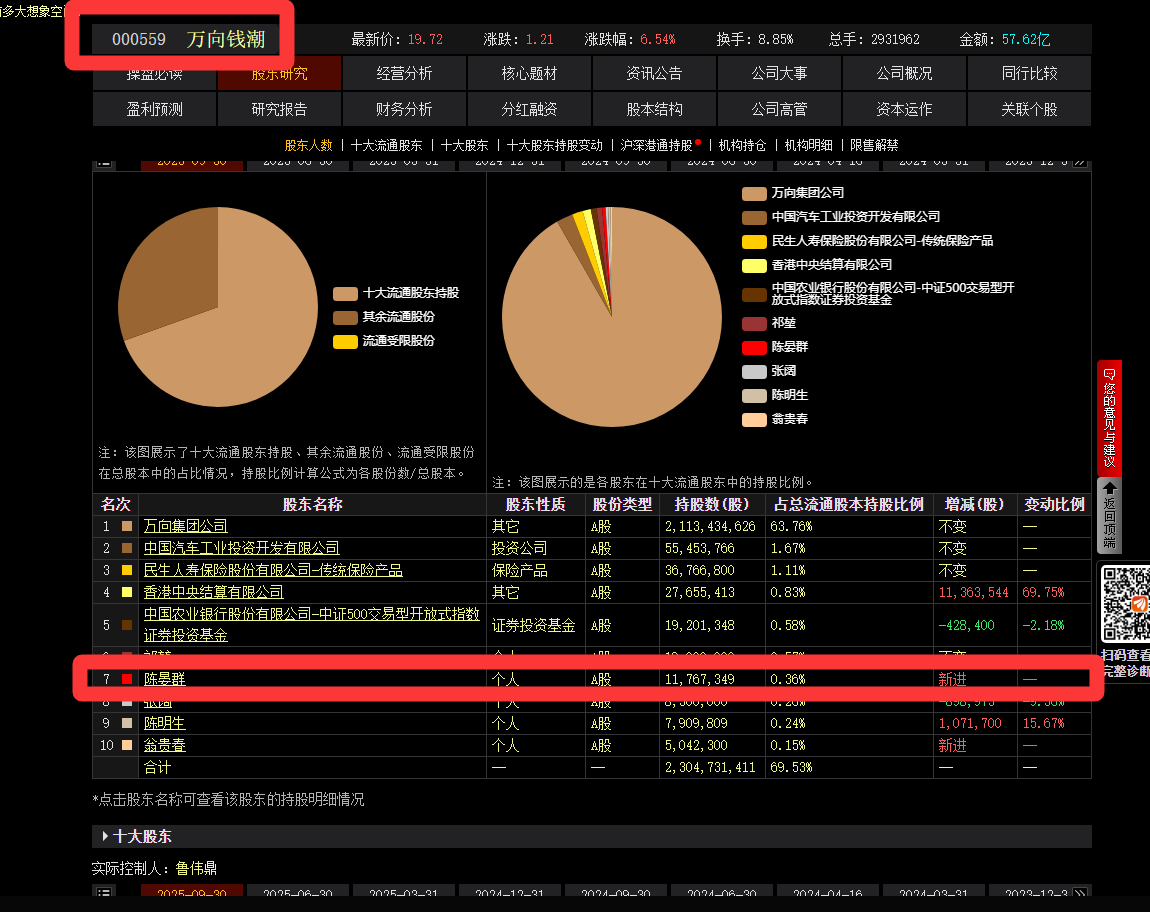Click the actual controller name 鲁伟鼎

click(196, 869)
